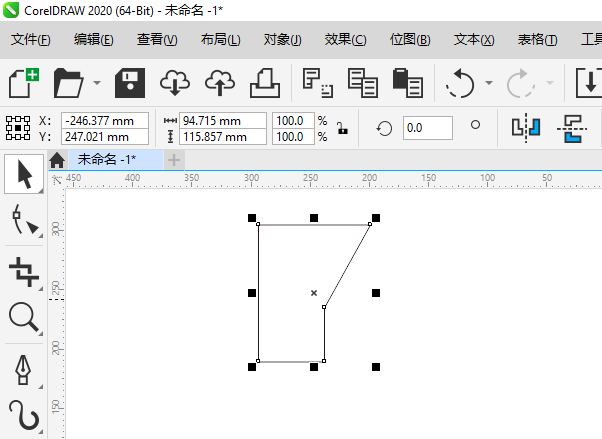Image resolution: width=602 pixels, height=439 pixels.
Task: Open the 位图(B) menu
Action: [410, 40]
